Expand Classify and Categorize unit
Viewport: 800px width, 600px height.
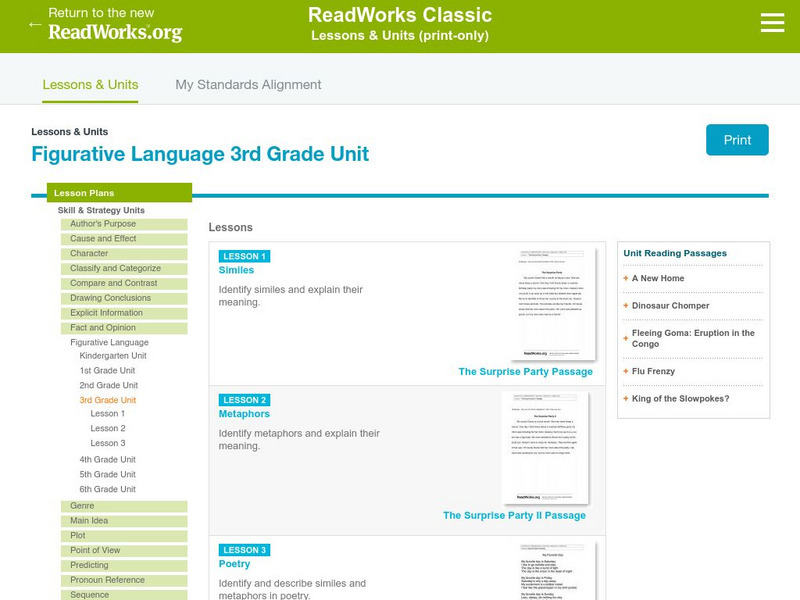point(124,268)
